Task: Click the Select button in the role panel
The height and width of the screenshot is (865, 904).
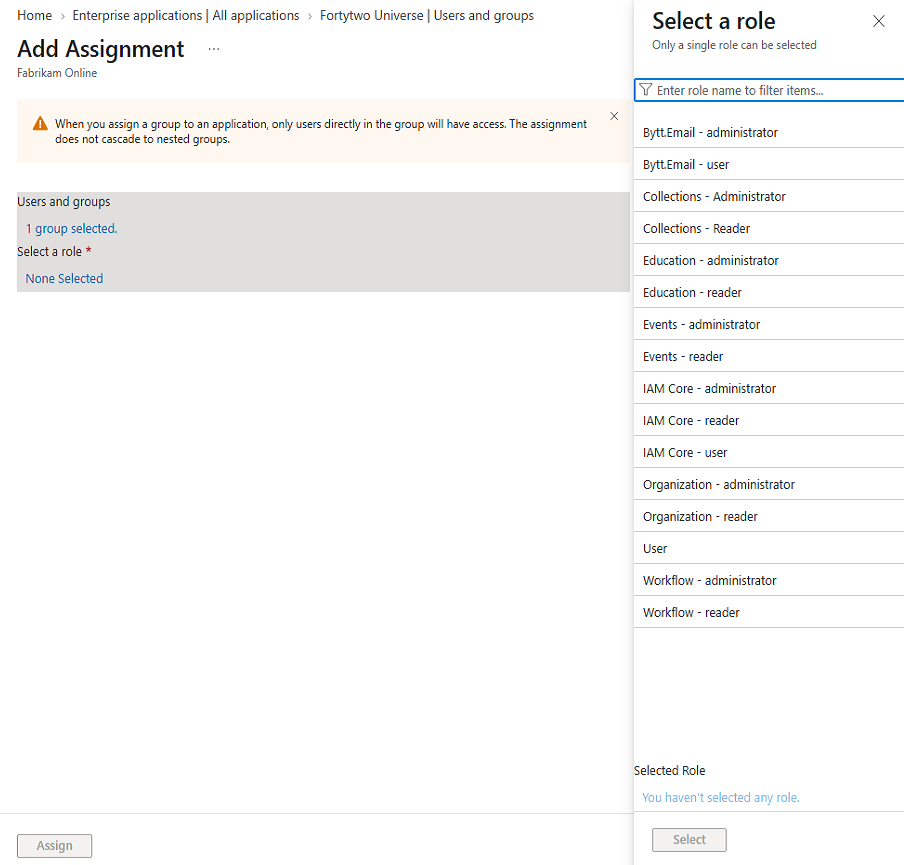Action: pos(689,840)
